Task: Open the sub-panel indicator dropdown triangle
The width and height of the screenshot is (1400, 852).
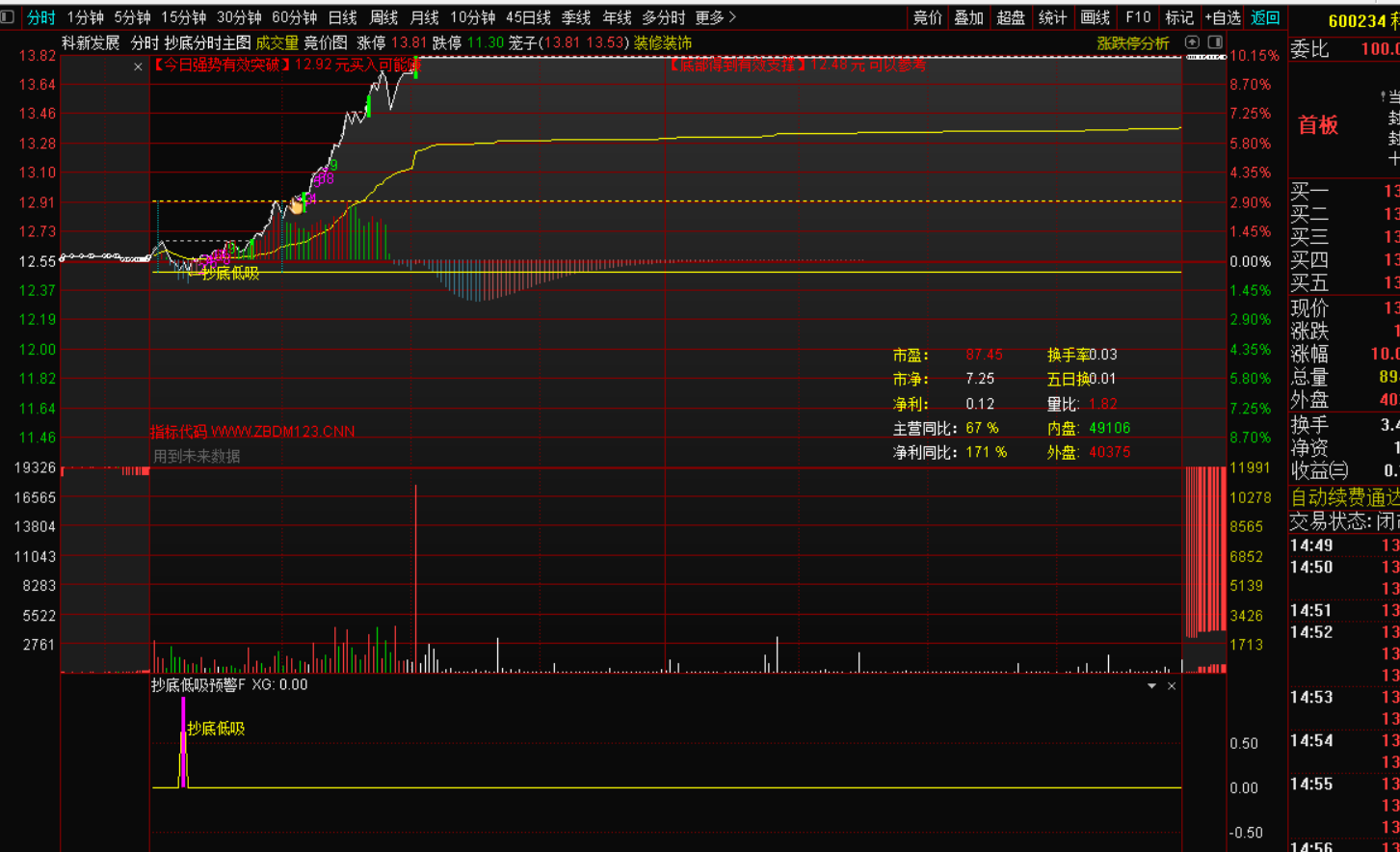Action: (x=1151, y=686)
